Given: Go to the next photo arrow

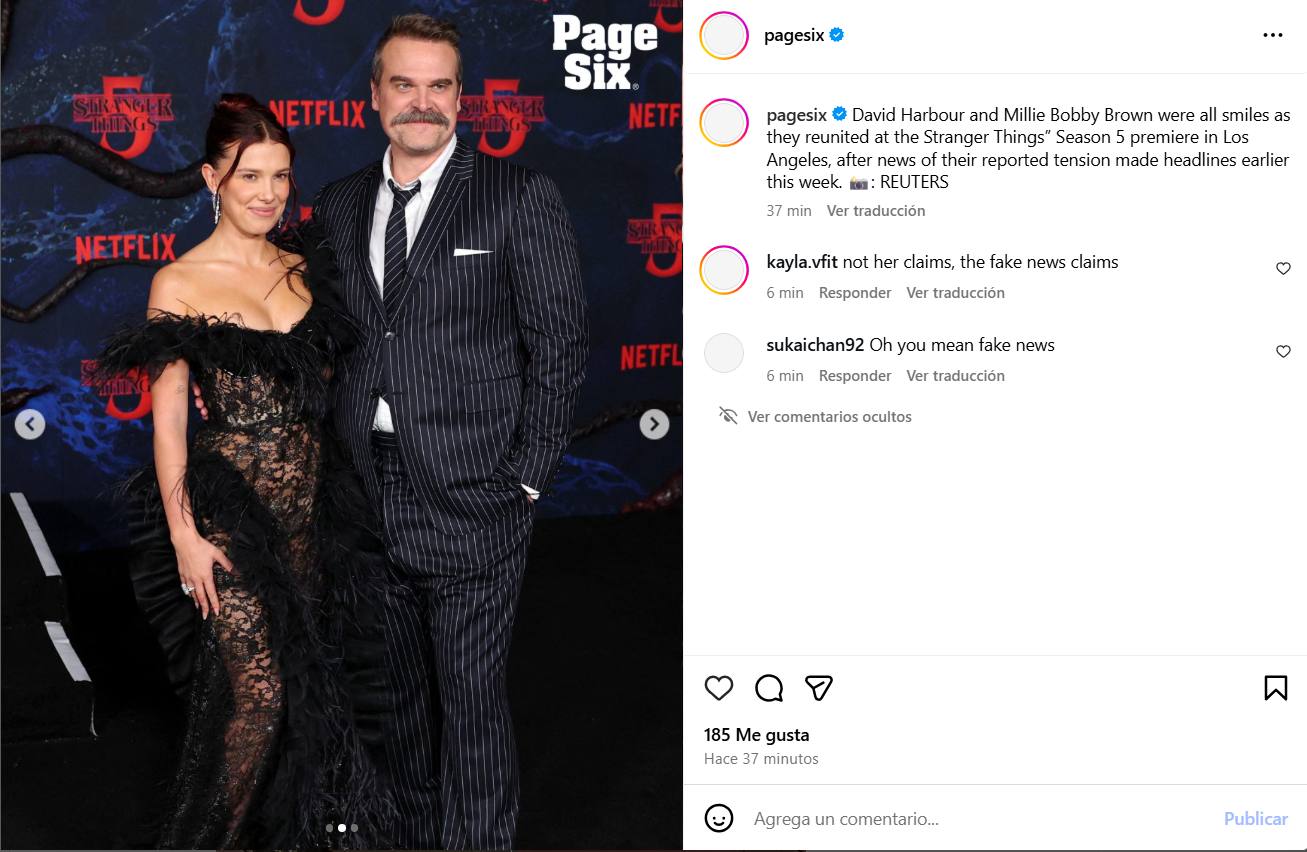Looking at the screenshot, I should 654,424.
